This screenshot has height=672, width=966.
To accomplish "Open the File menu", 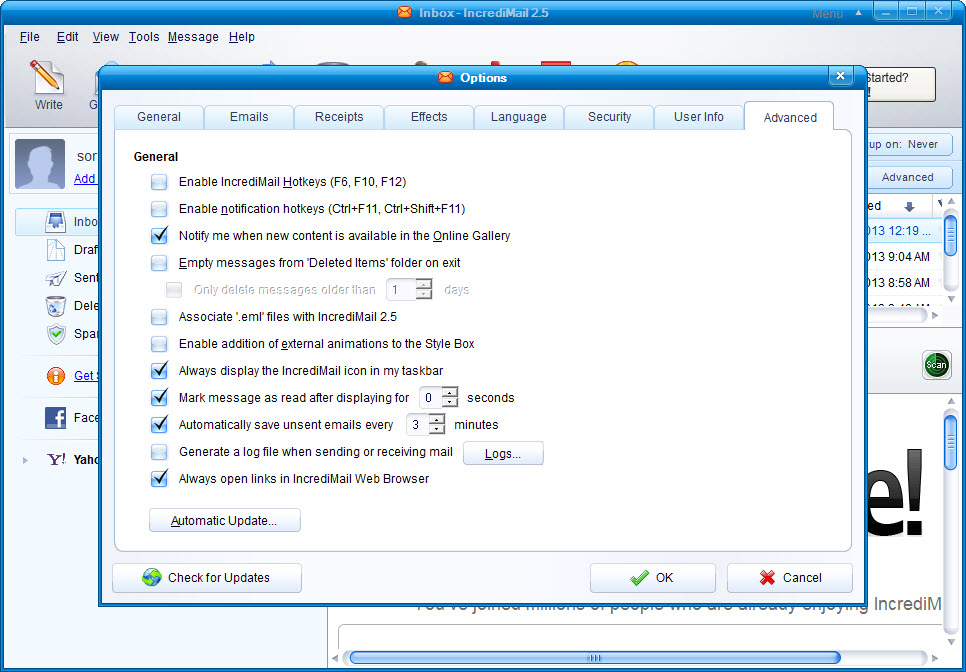I will pyautogui.click(x=30, y=37).
